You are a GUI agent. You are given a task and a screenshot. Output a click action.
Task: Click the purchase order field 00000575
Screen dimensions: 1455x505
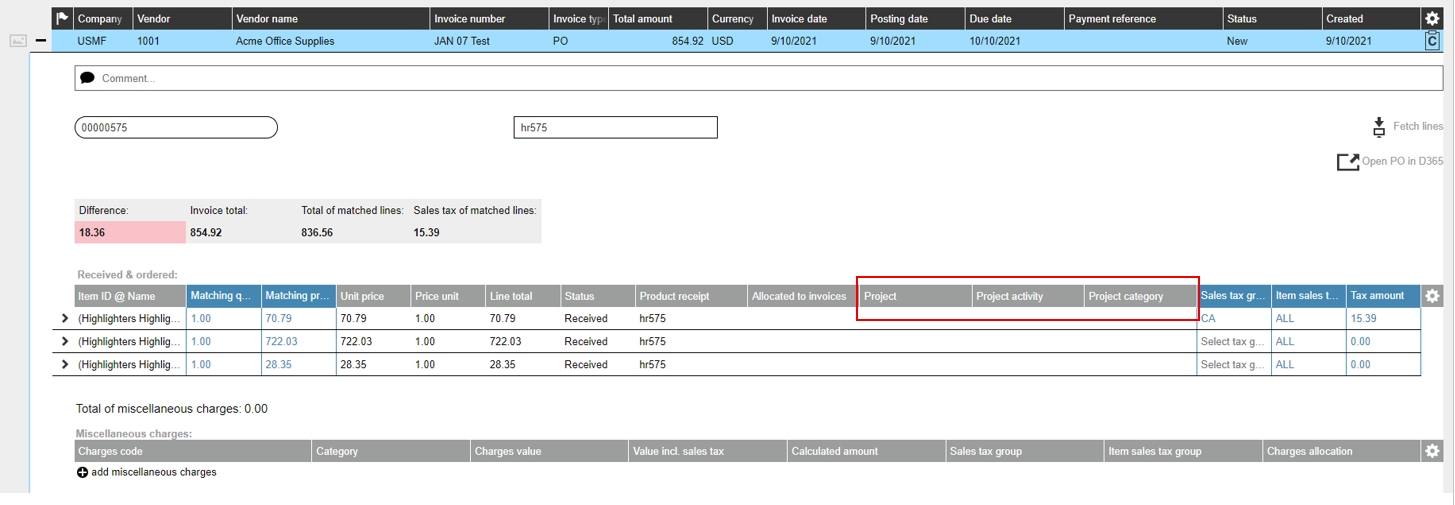click(x=176, y=127)
